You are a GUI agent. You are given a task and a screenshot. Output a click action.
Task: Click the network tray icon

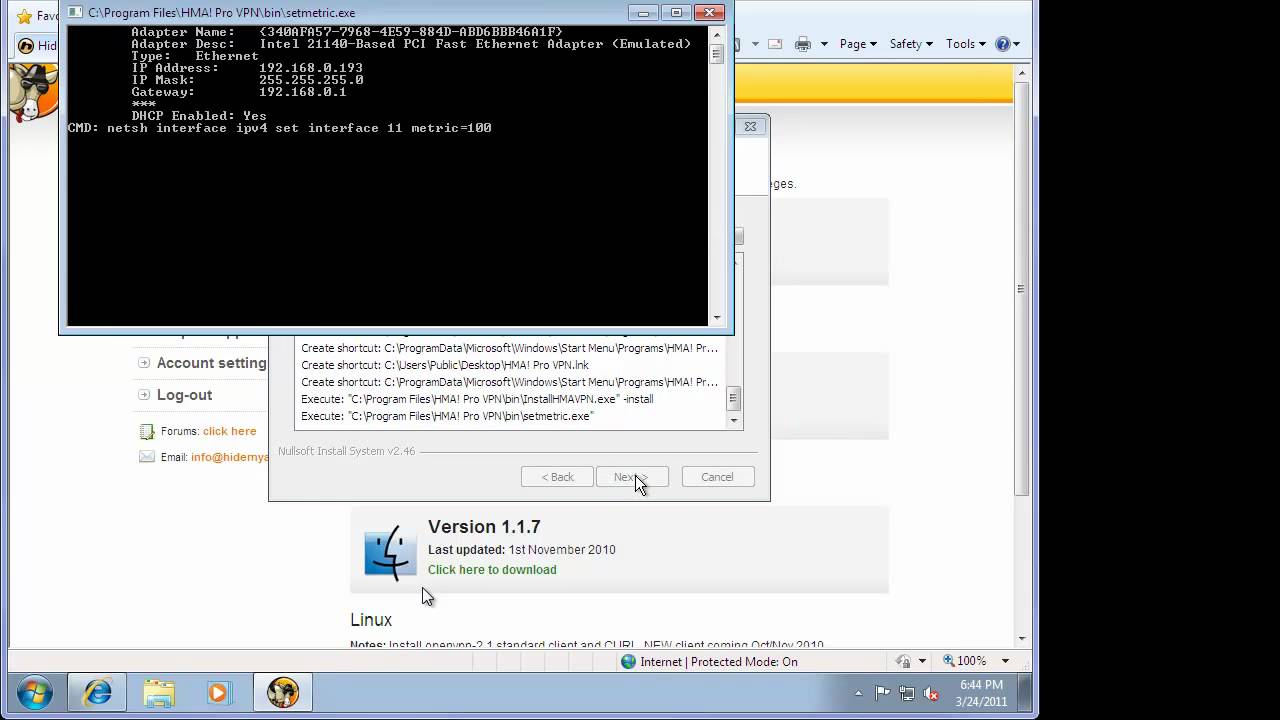pos(907,693)
